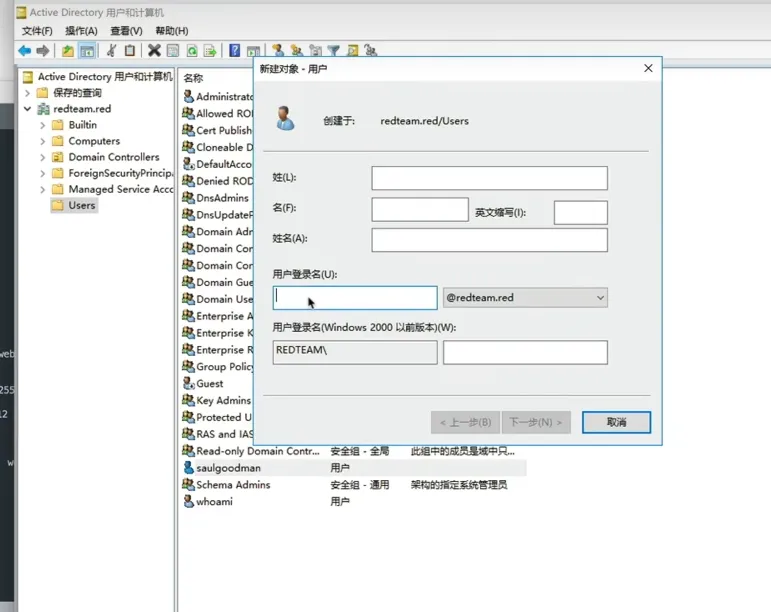Viewport: 771px width, 612px height.
Task: Expand the 保存的查询 tree node
Action: pos(28,92)
